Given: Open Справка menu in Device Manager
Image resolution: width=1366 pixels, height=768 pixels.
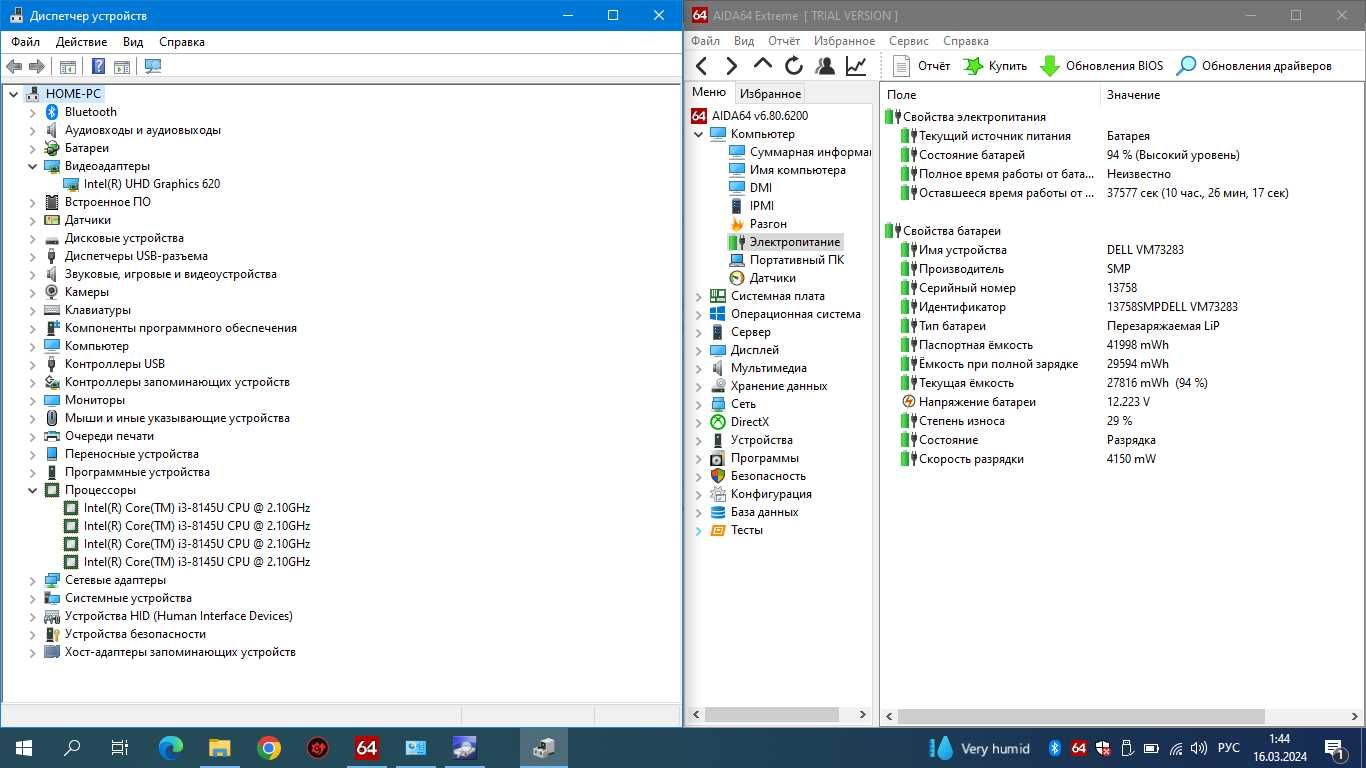Looking at the screenshot, I should (182, 42).
